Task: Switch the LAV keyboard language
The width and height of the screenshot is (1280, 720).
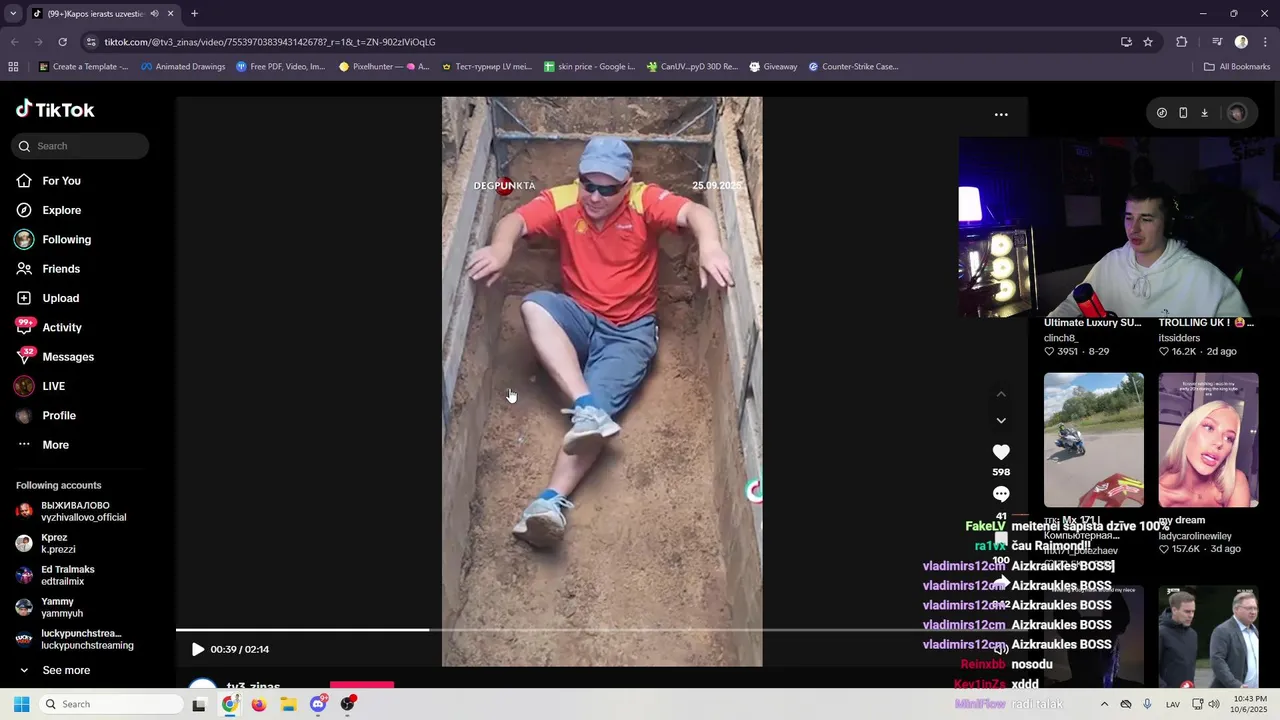Action: pos(1173,704)
